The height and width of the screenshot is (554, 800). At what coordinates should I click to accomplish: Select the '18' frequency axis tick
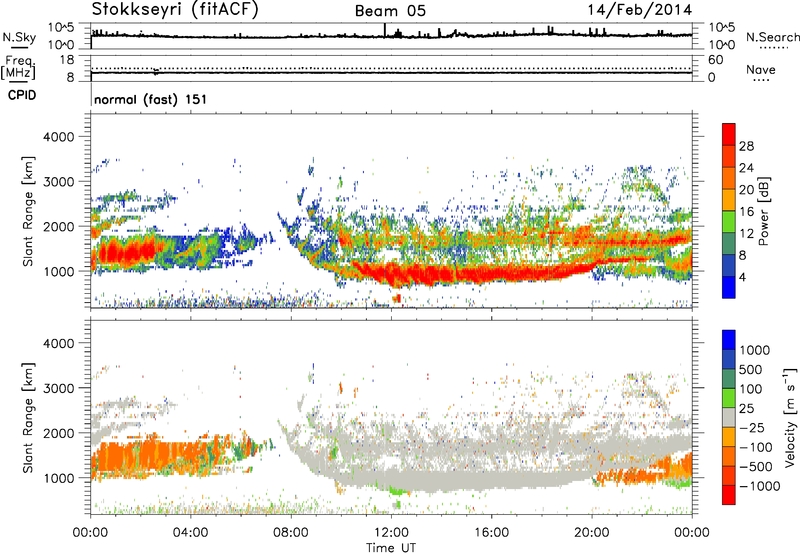(x=67, y=60)
